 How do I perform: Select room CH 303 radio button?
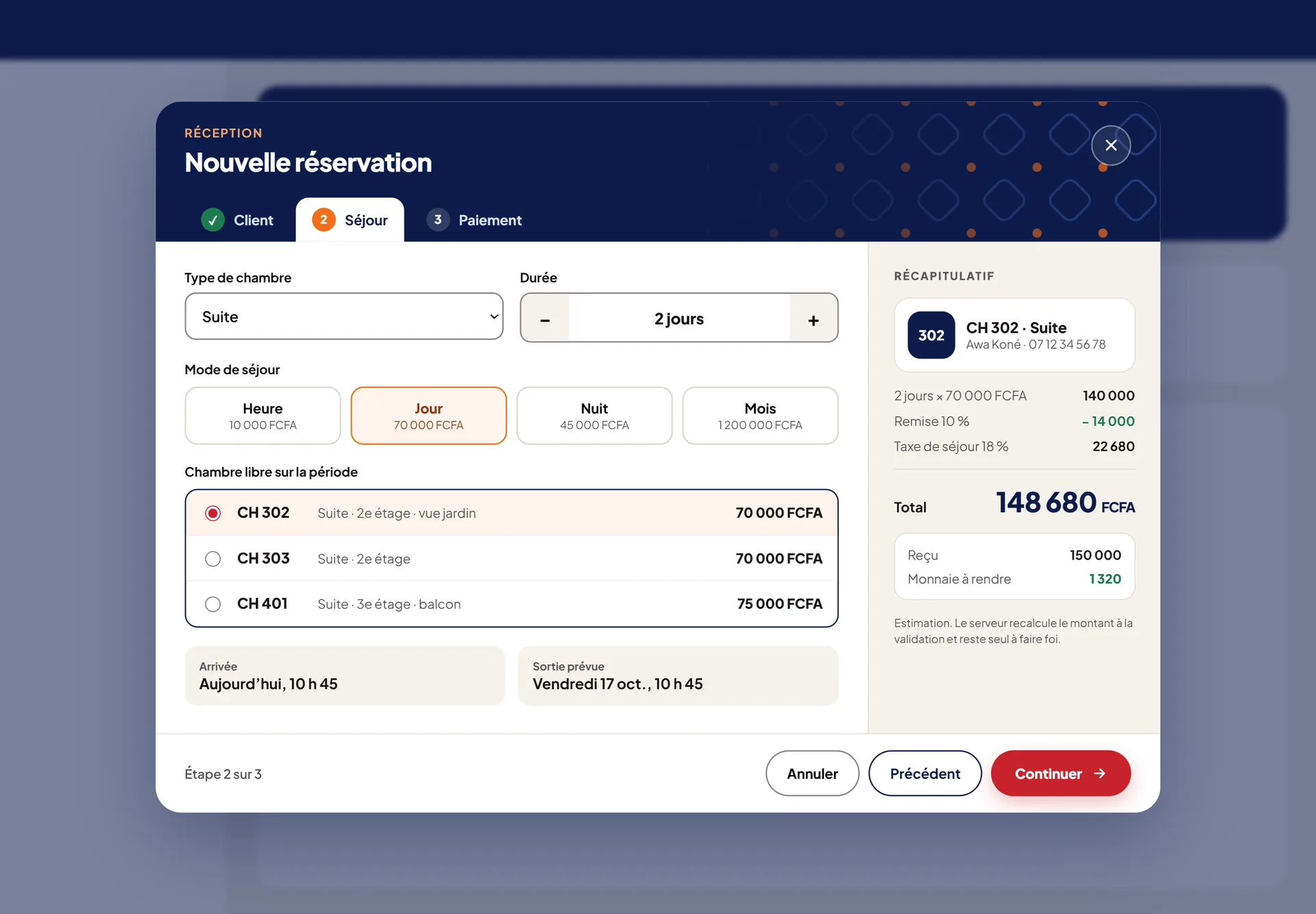tap(212, 559)
